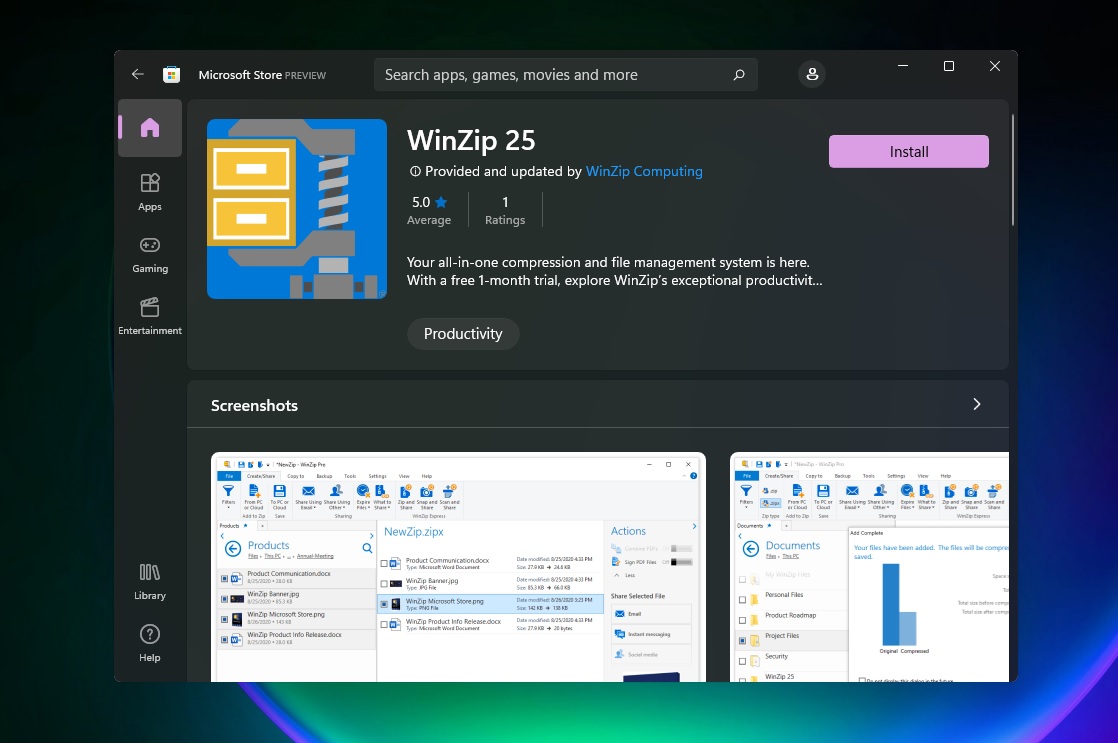Click the description starting 'Your all-in-one compression'
The image size is (1118, 743).
(x=615, y=271)
